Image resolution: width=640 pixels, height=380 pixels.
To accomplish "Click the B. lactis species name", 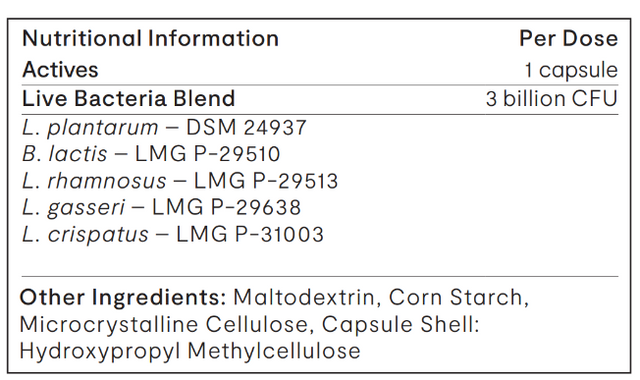I will 64,154.
